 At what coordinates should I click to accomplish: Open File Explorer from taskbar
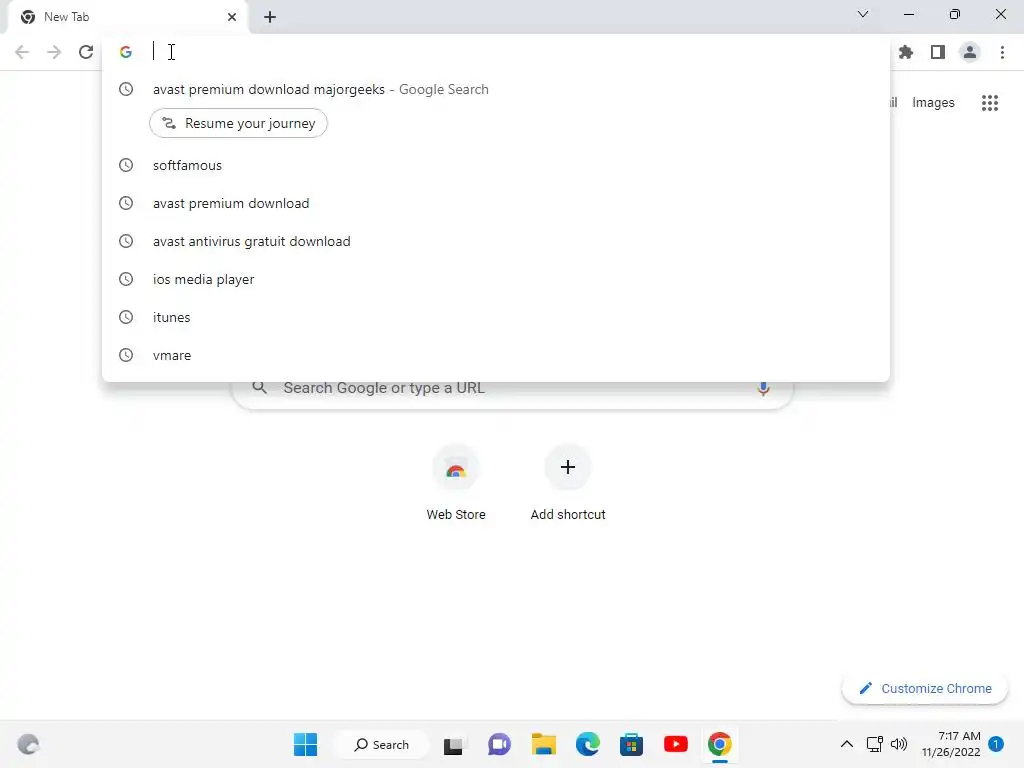click(x=543, y=744)
